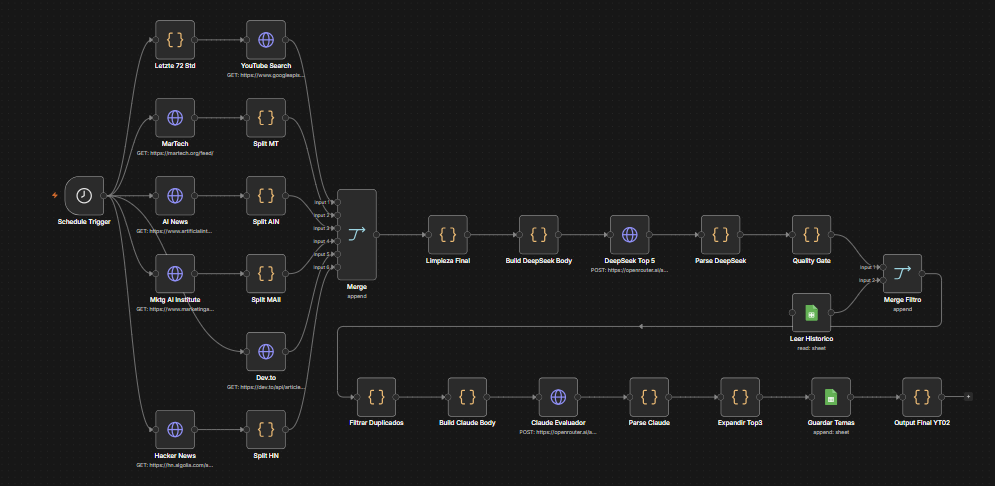
Task: Click the YouTube Search GET URL subtitle
Action: (x=266, y=75)
